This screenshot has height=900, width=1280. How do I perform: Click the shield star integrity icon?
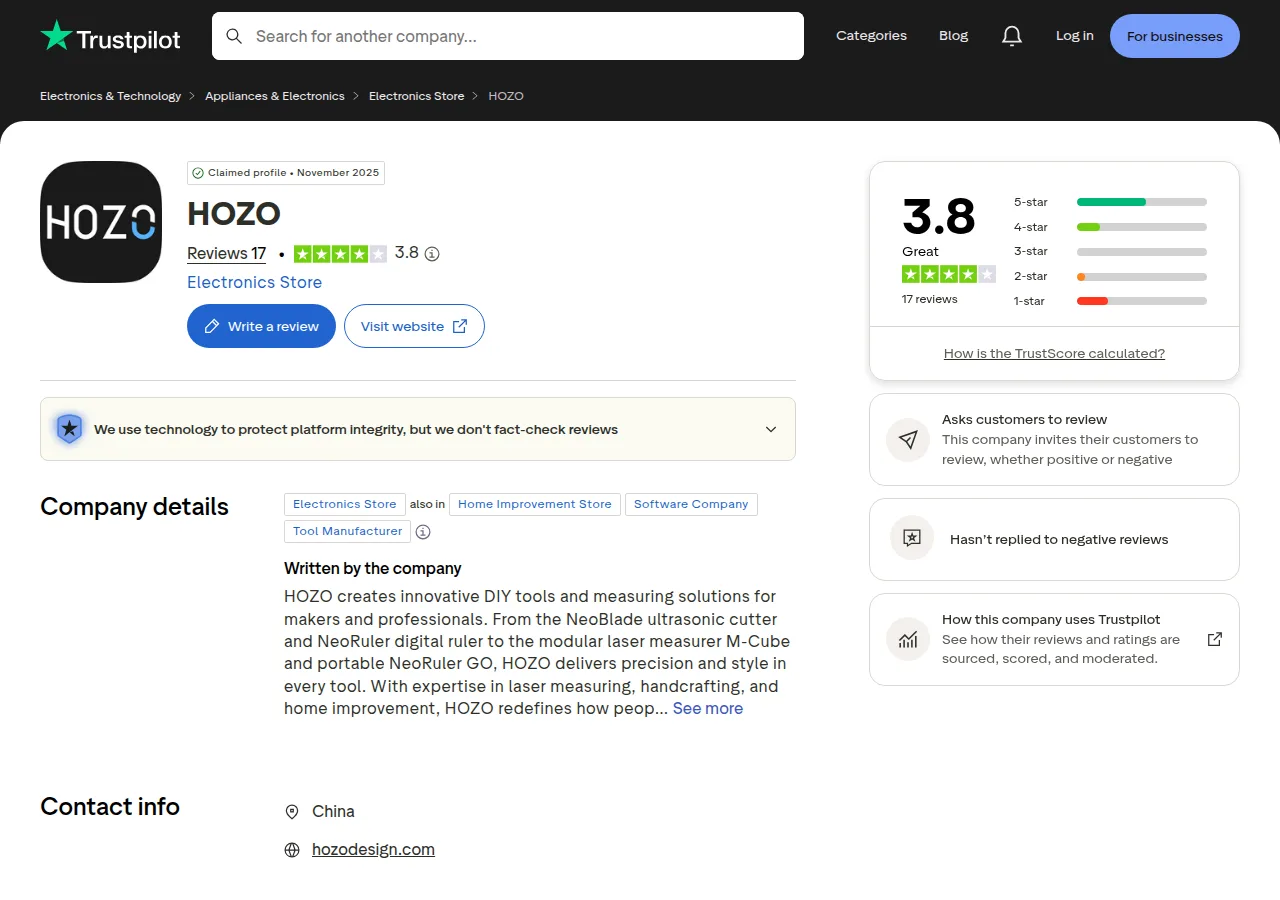[x=69, y=429]
